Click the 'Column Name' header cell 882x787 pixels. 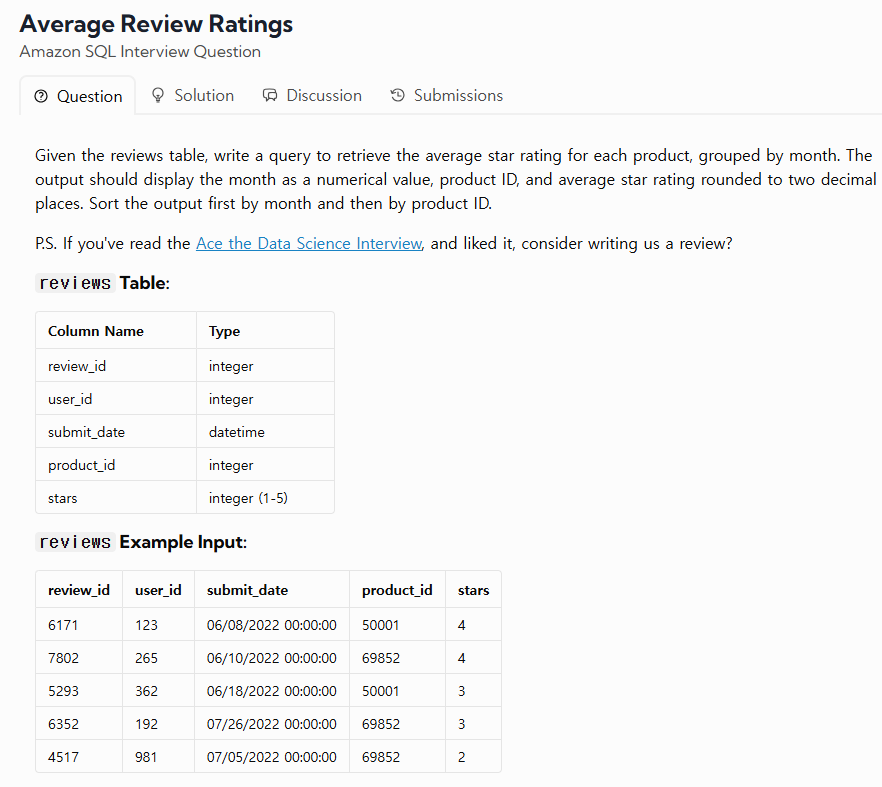116,331
